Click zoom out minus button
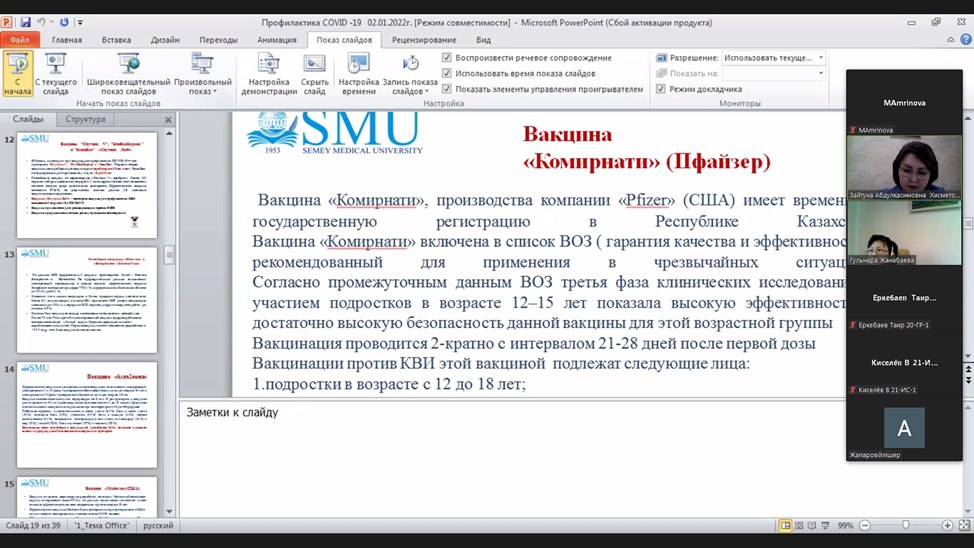This screenshot has height=548, width=974. [x=865, y=526]
